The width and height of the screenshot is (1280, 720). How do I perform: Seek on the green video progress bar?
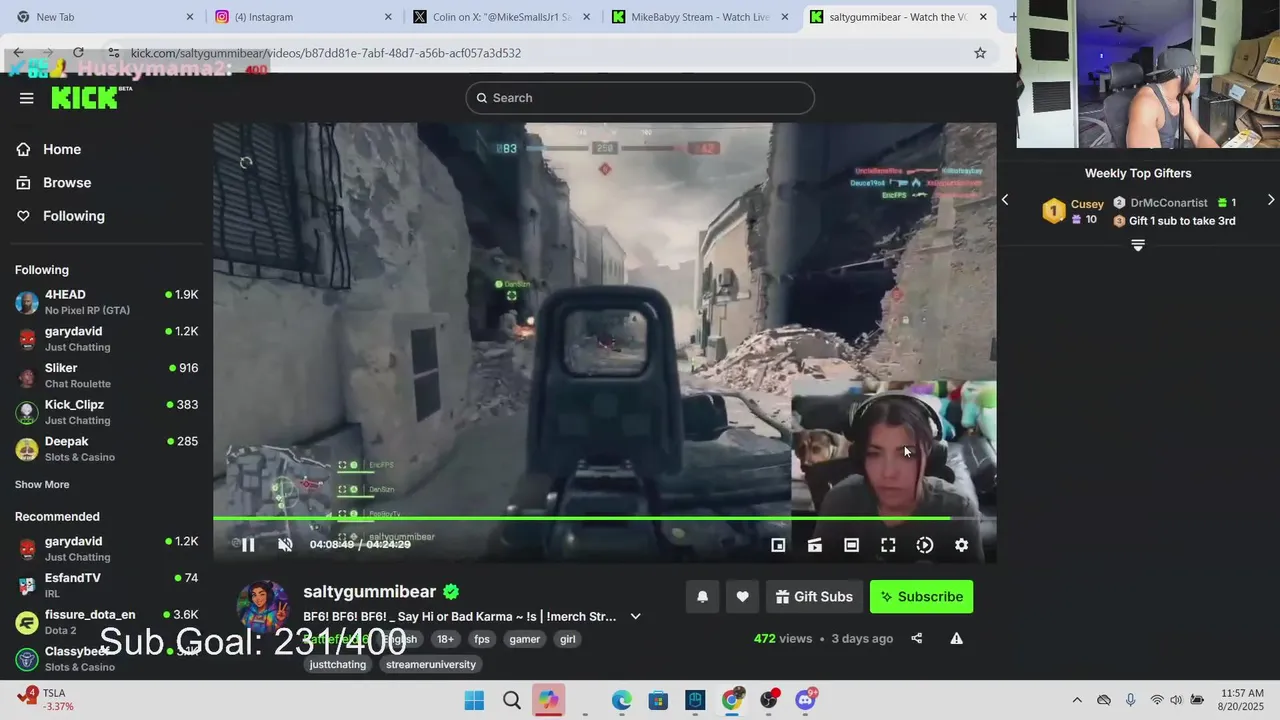tap(604, 518)
